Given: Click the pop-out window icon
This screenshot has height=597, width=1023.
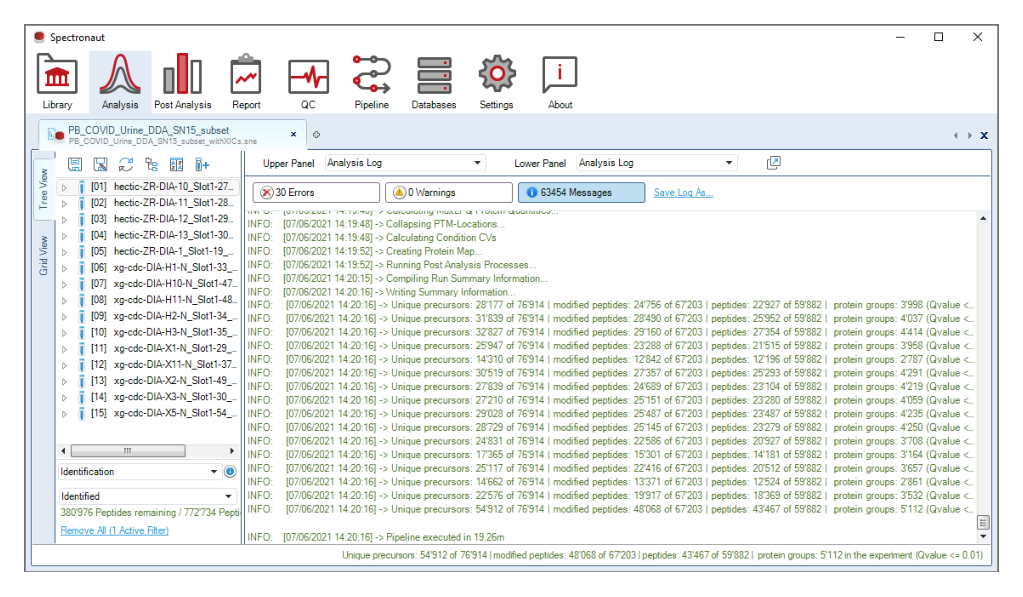Looking at the screenshot, I should 773,162.
